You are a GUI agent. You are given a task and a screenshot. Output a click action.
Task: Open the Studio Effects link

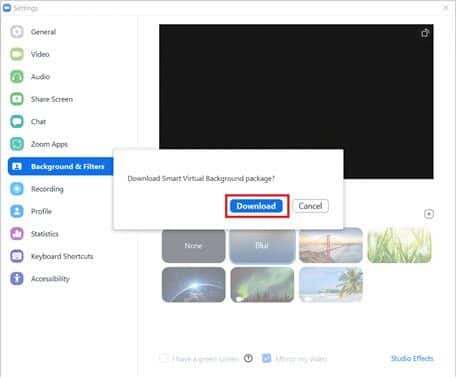click(412, 358)
